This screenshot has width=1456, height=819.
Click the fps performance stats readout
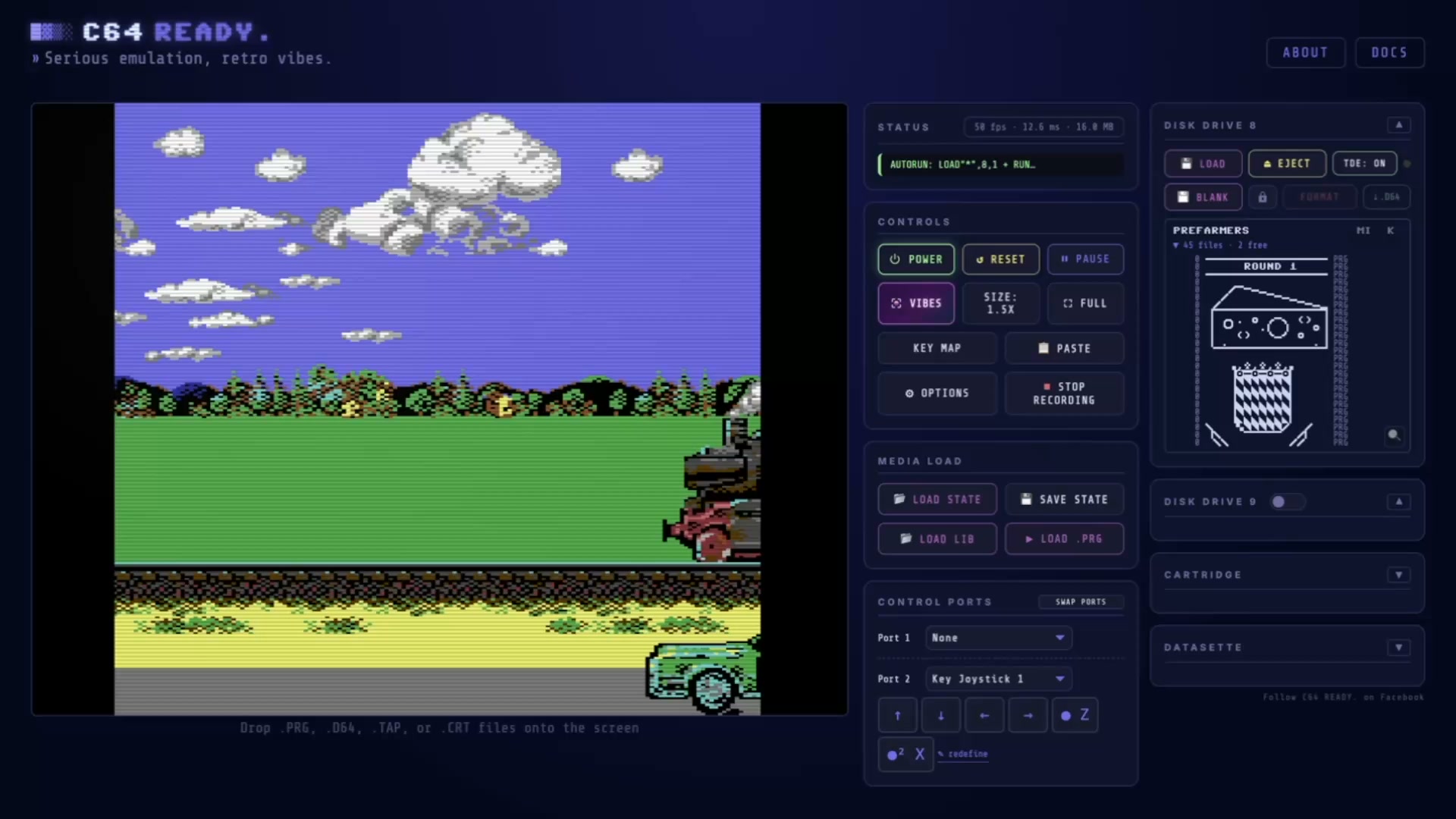pos(1043,127)
